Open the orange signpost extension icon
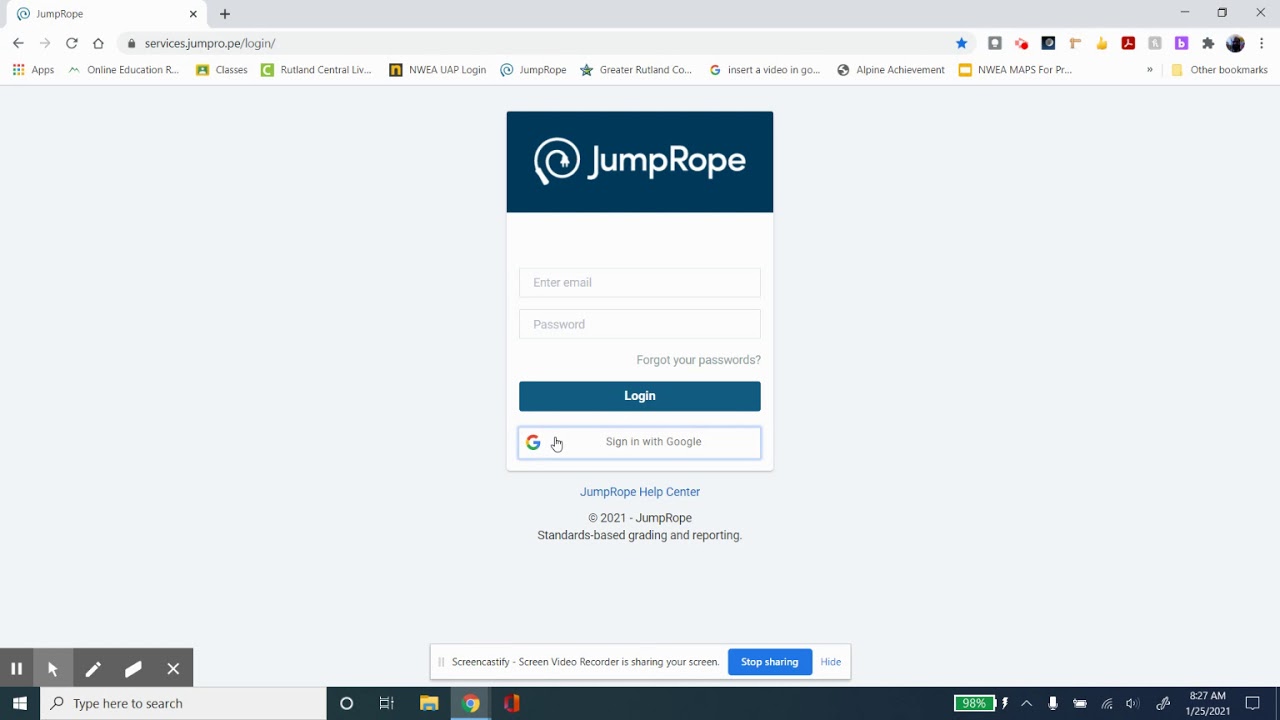Viewport: 1280px width, 720px height. pos(1075,43)
